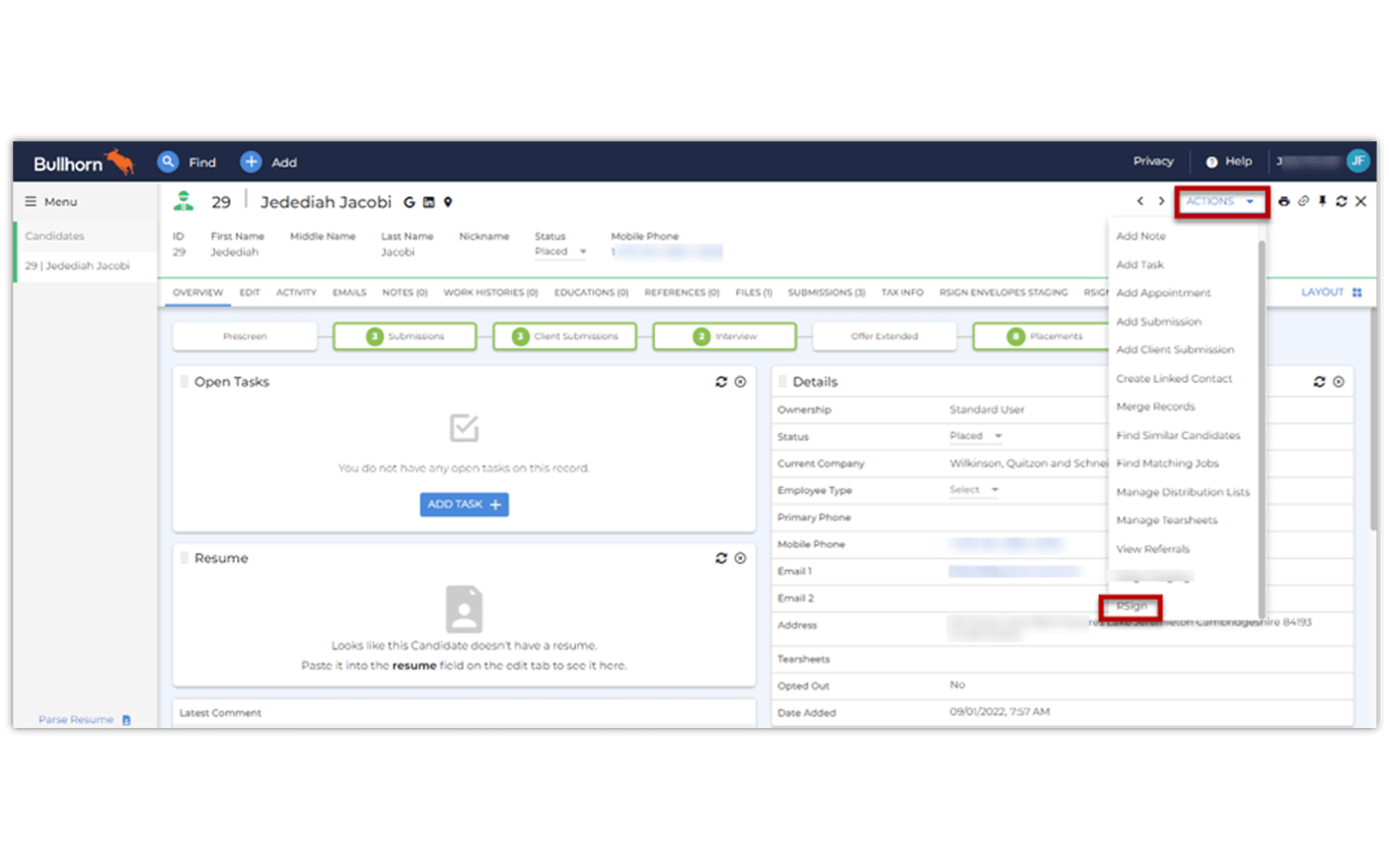Select RSign from the Actions menu
This screenshot has width=1389, height=868.
click(1132, 607)
